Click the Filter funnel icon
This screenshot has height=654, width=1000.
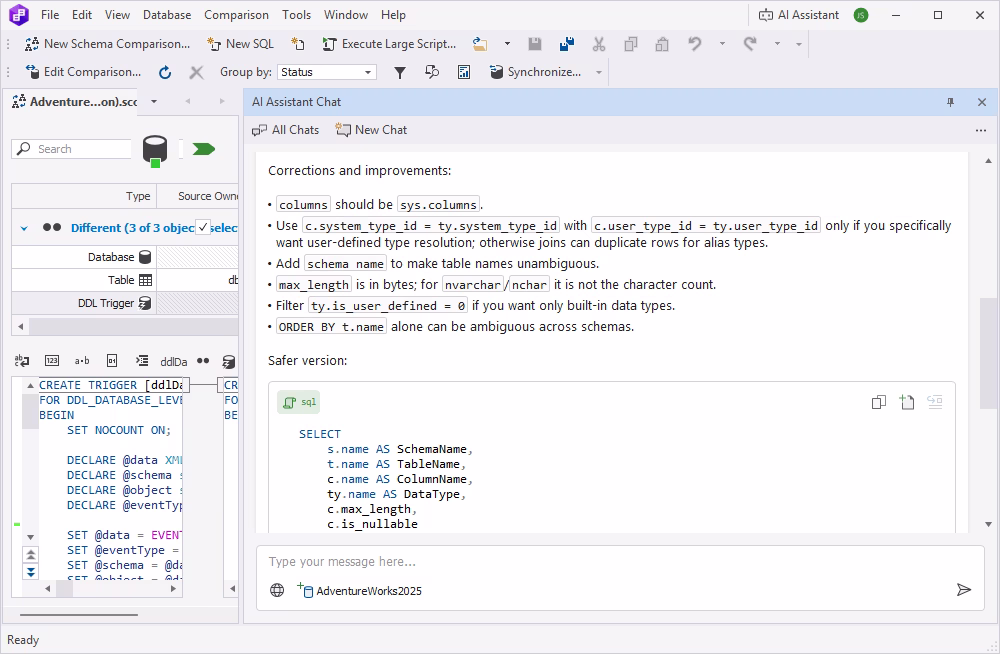click(x=400, y=72)
